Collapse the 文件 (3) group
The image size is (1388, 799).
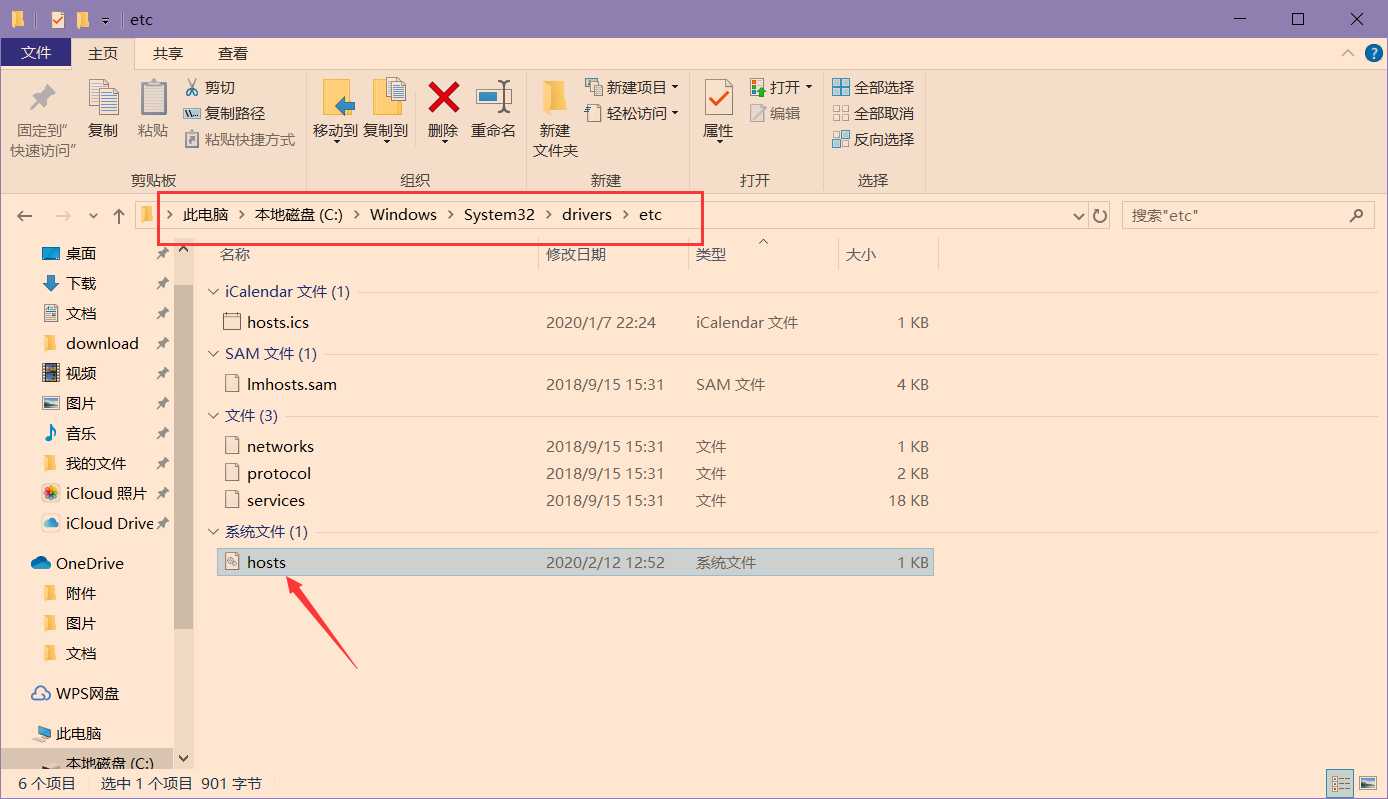tap(214, 416)
